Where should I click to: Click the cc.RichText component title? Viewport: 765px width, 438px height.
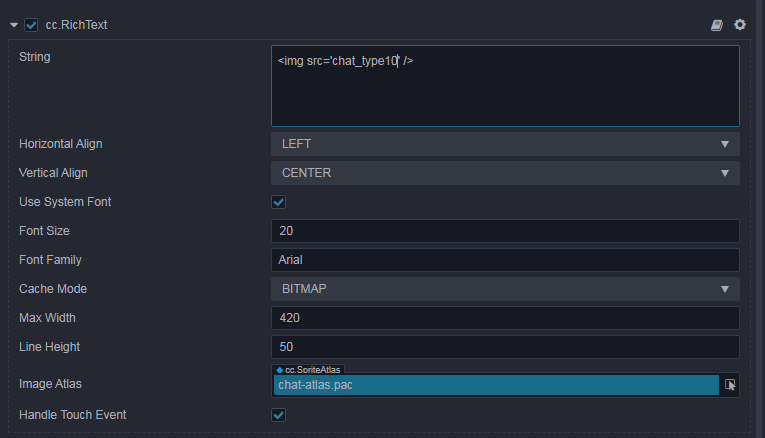click(76, 24)
